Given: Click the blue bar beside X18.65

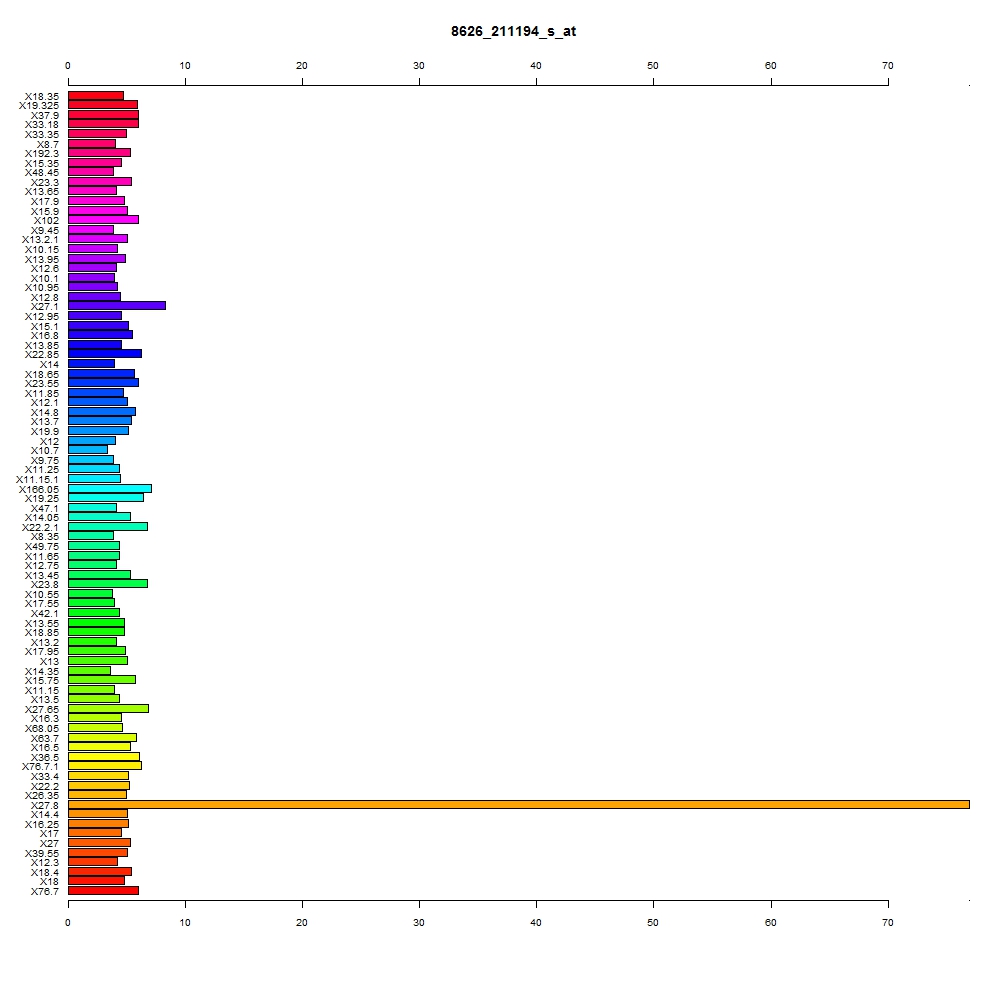Looking at the screenshot, I should (101, 374).
